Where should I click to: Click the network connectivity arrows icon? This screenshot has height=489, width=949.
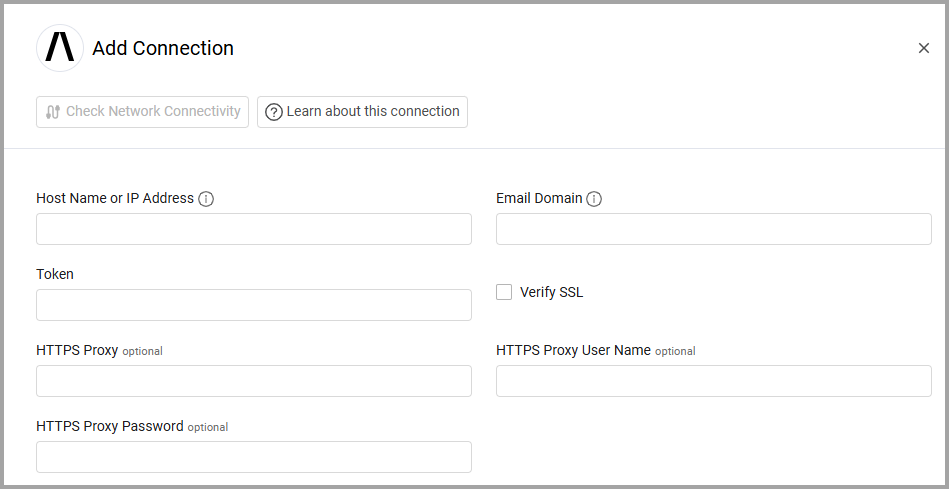[53, 112]
